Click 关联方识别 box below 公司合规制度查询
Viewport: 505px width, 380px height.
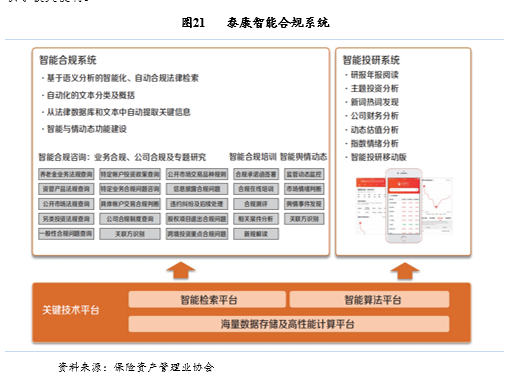tap(130, 234)
